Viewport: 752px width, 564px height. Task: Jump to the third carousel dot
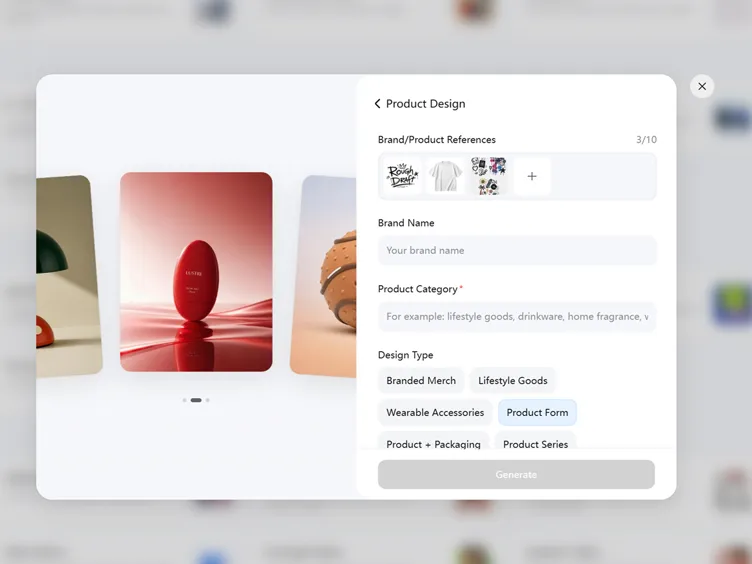(208, 400)
